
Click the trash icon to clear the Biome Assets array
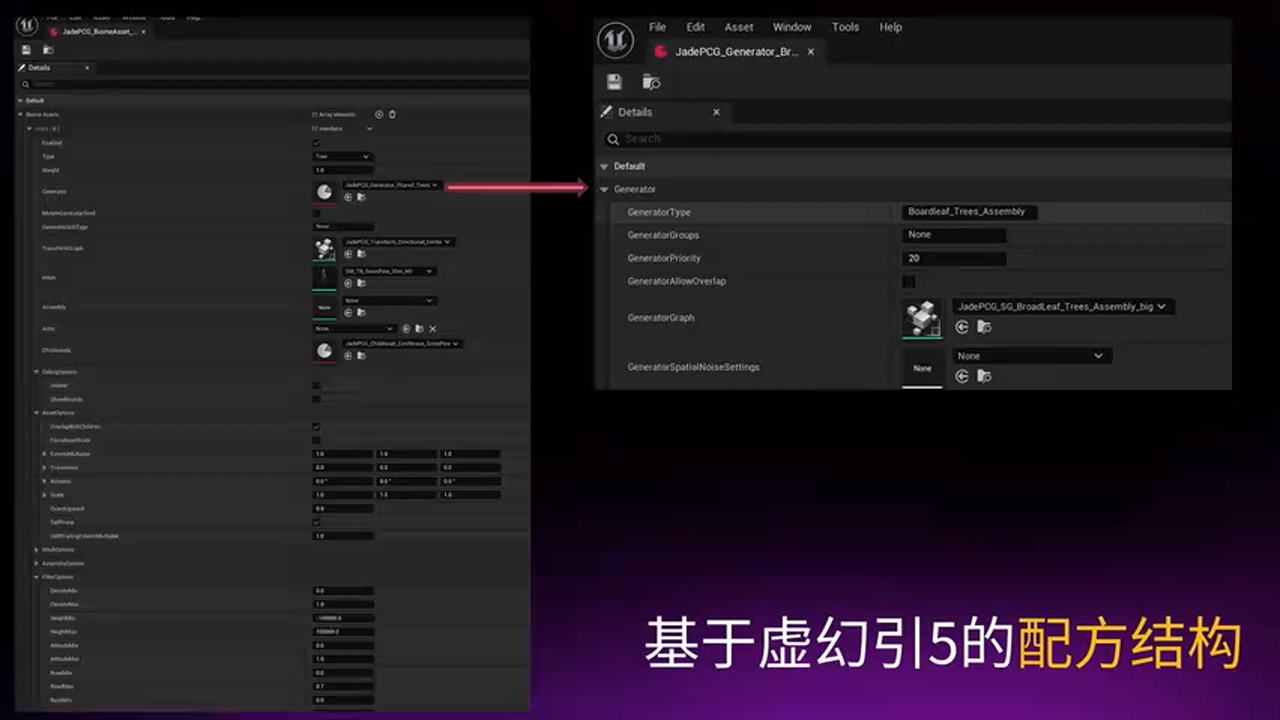click(392, 115)
